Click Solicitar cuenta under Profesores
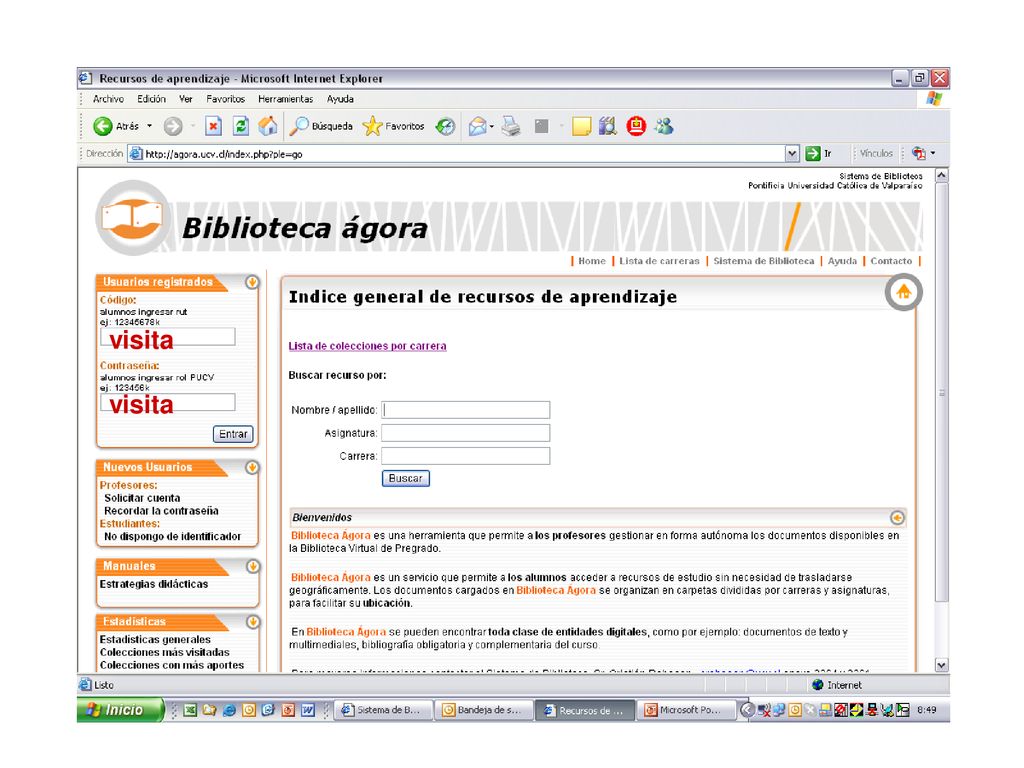Screen dimensions: 1024x768 (x=142, y=498)
